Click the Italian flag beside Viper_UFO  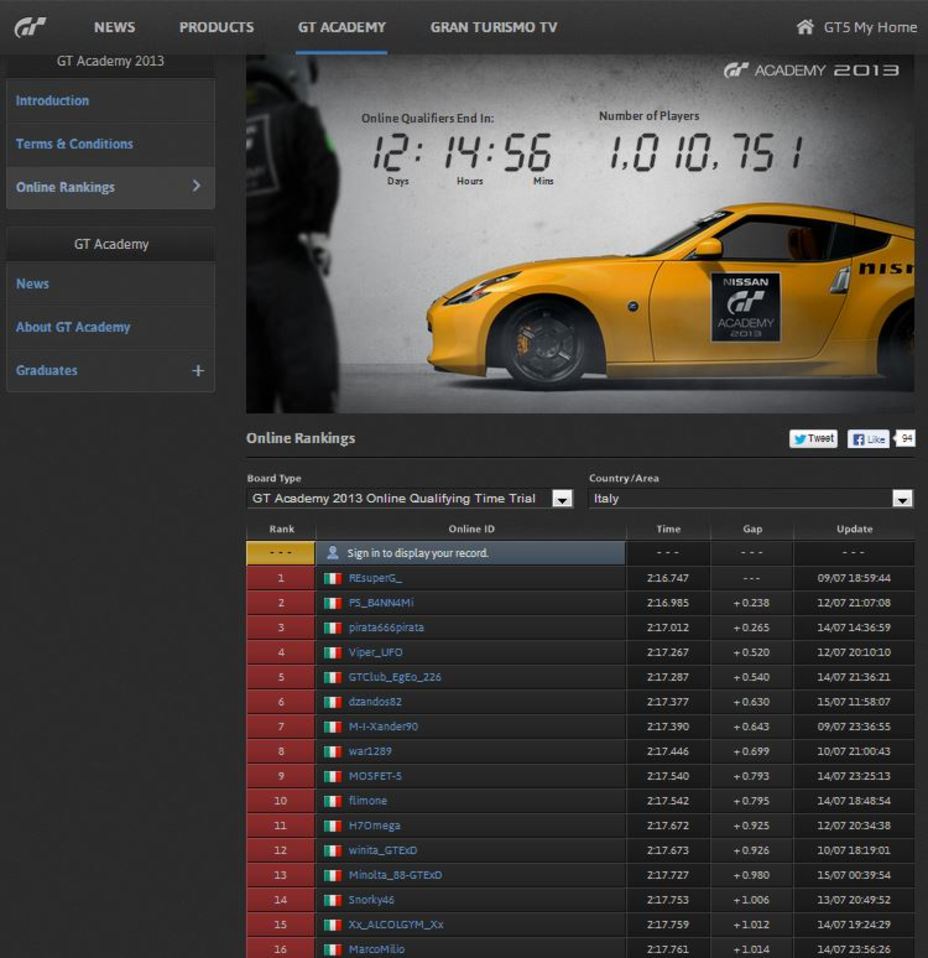tap(332, 653)
